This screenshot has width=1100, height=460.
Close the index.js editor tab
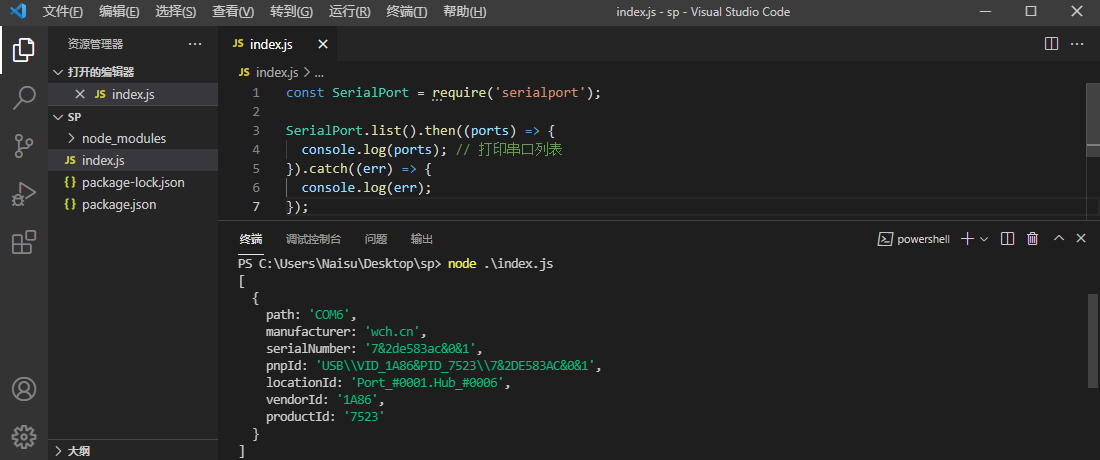click(323, 44)
